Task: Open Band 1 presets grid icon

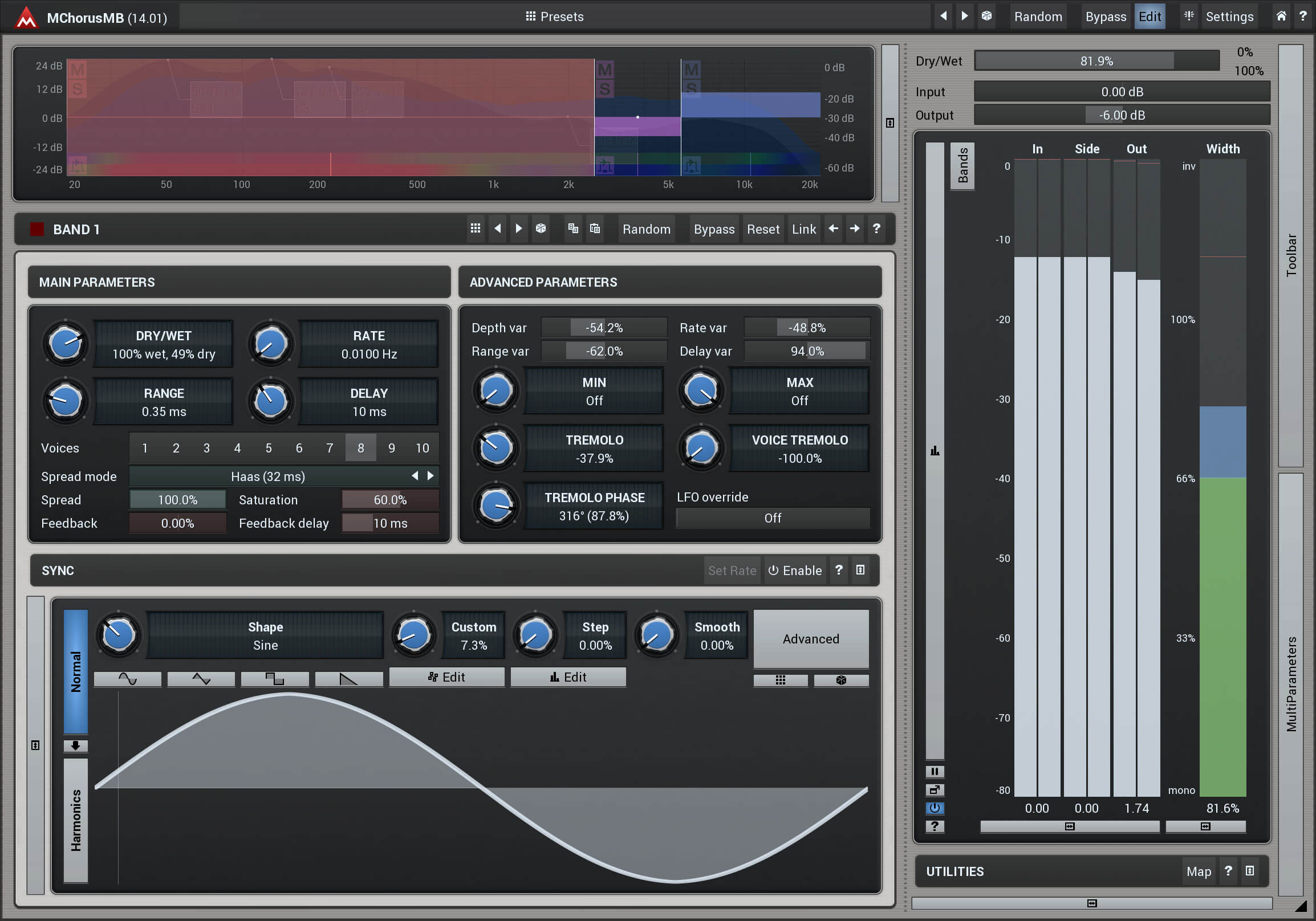Action: click(475, 229)
